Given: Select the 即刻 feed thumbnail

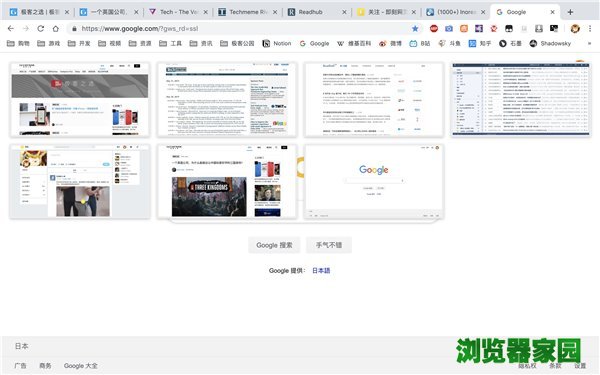Looking at the screenshot, I should 80,181.
